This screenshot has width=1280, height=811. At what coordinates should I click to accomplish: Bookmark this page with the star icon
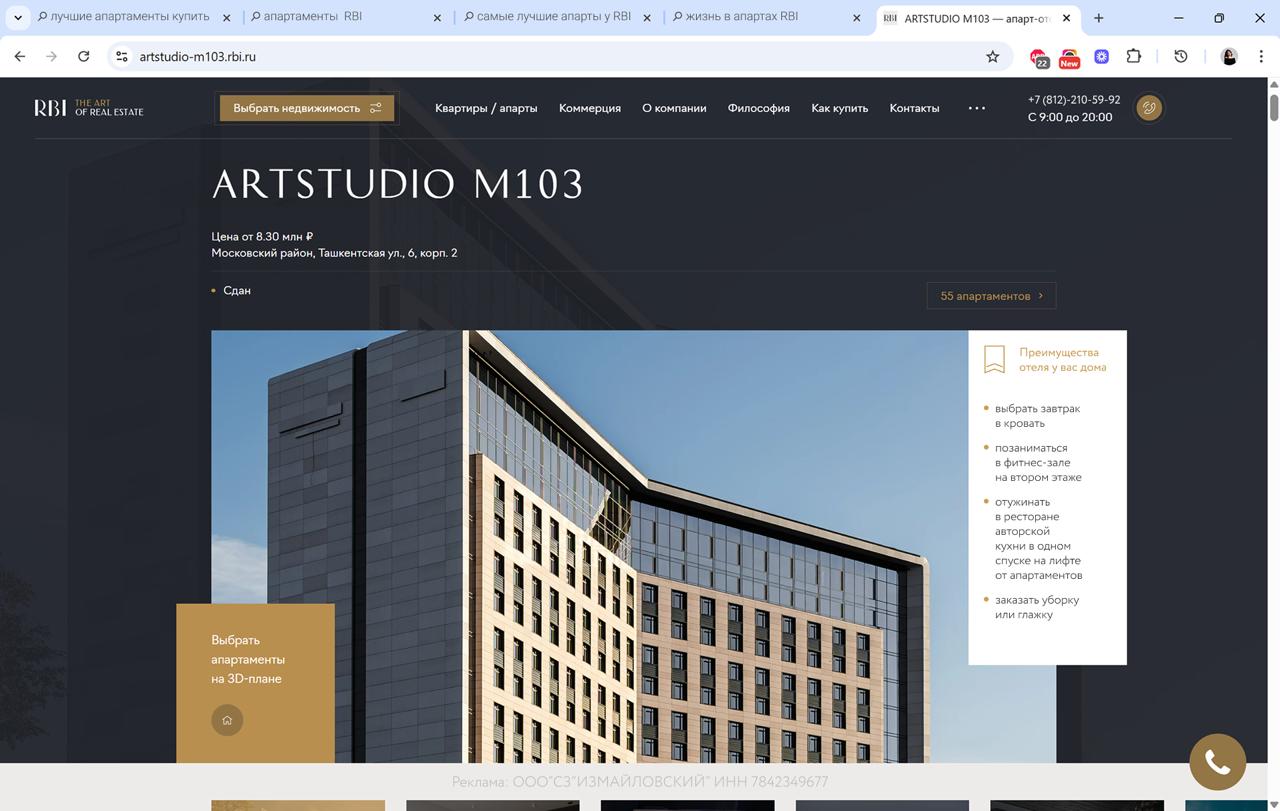tap(993, 57)
